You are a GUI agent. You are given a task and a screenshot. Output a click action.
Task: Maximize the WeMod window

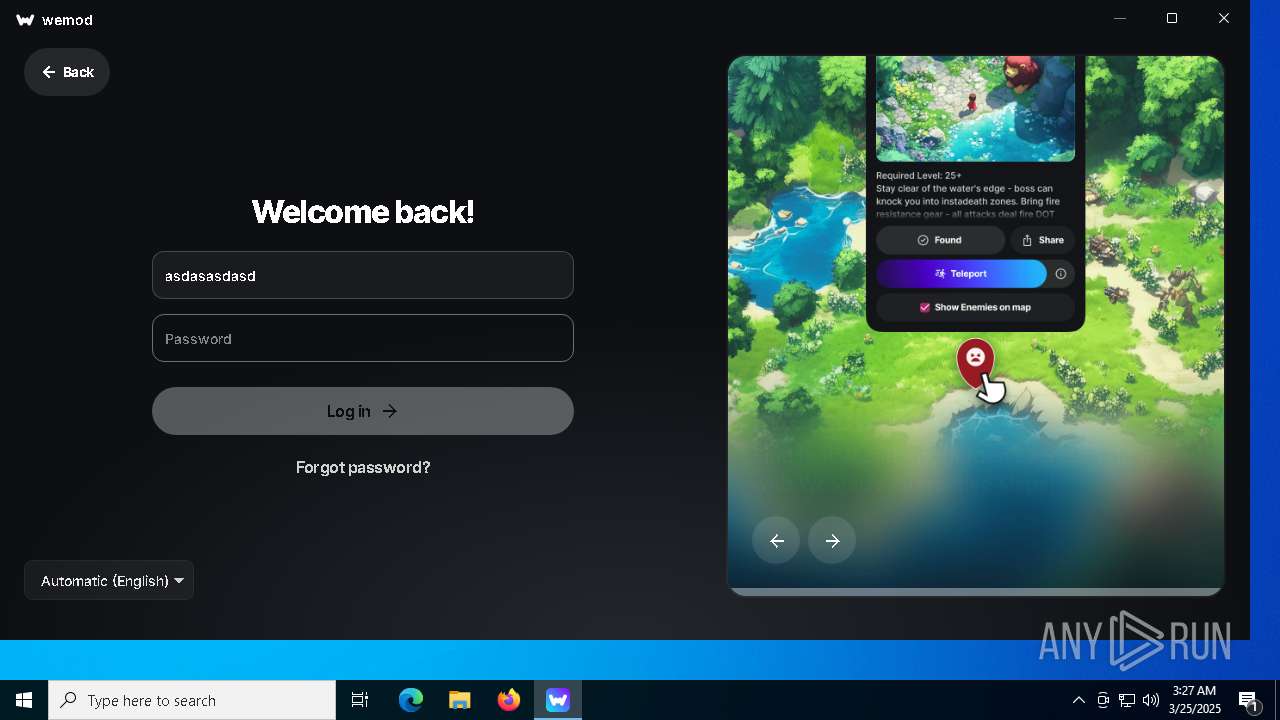[x=1172, y=18]
